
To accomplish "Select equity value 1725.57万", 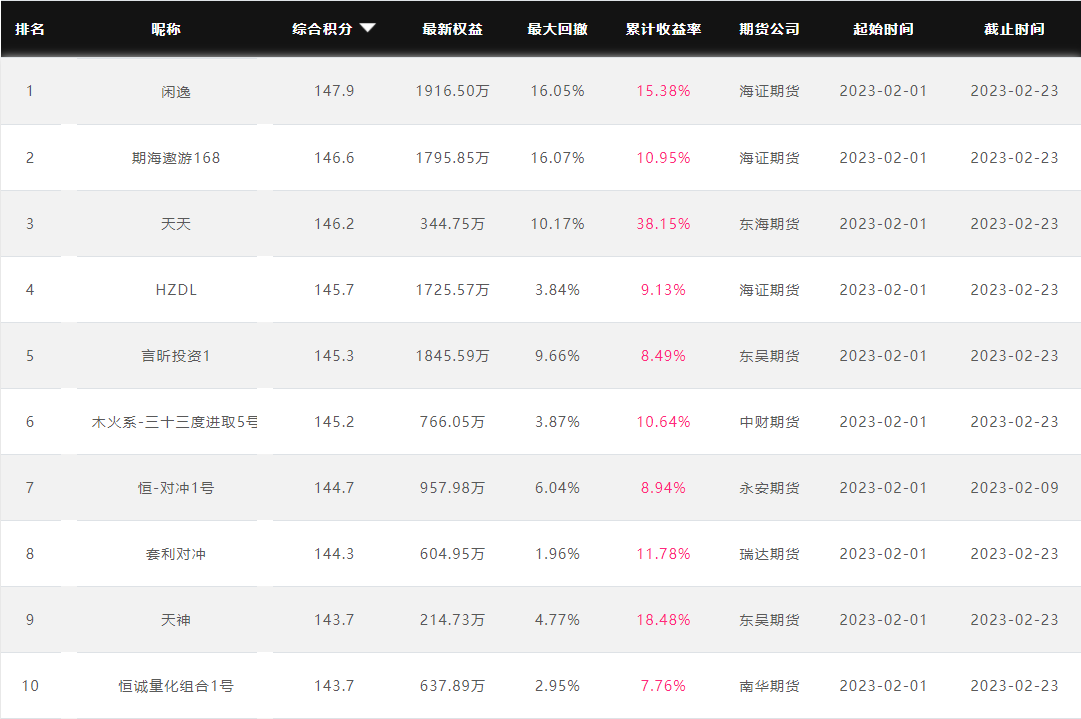I will click(452, 290).
